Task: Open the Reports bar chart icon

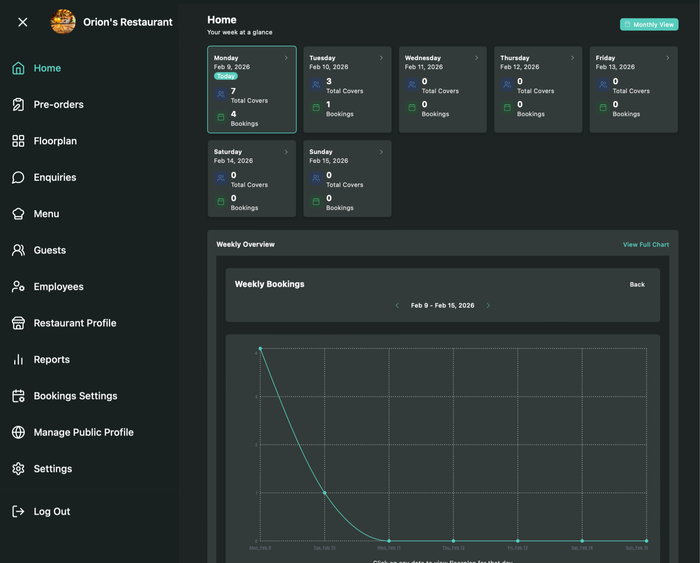Action: (x=18, y=360)
